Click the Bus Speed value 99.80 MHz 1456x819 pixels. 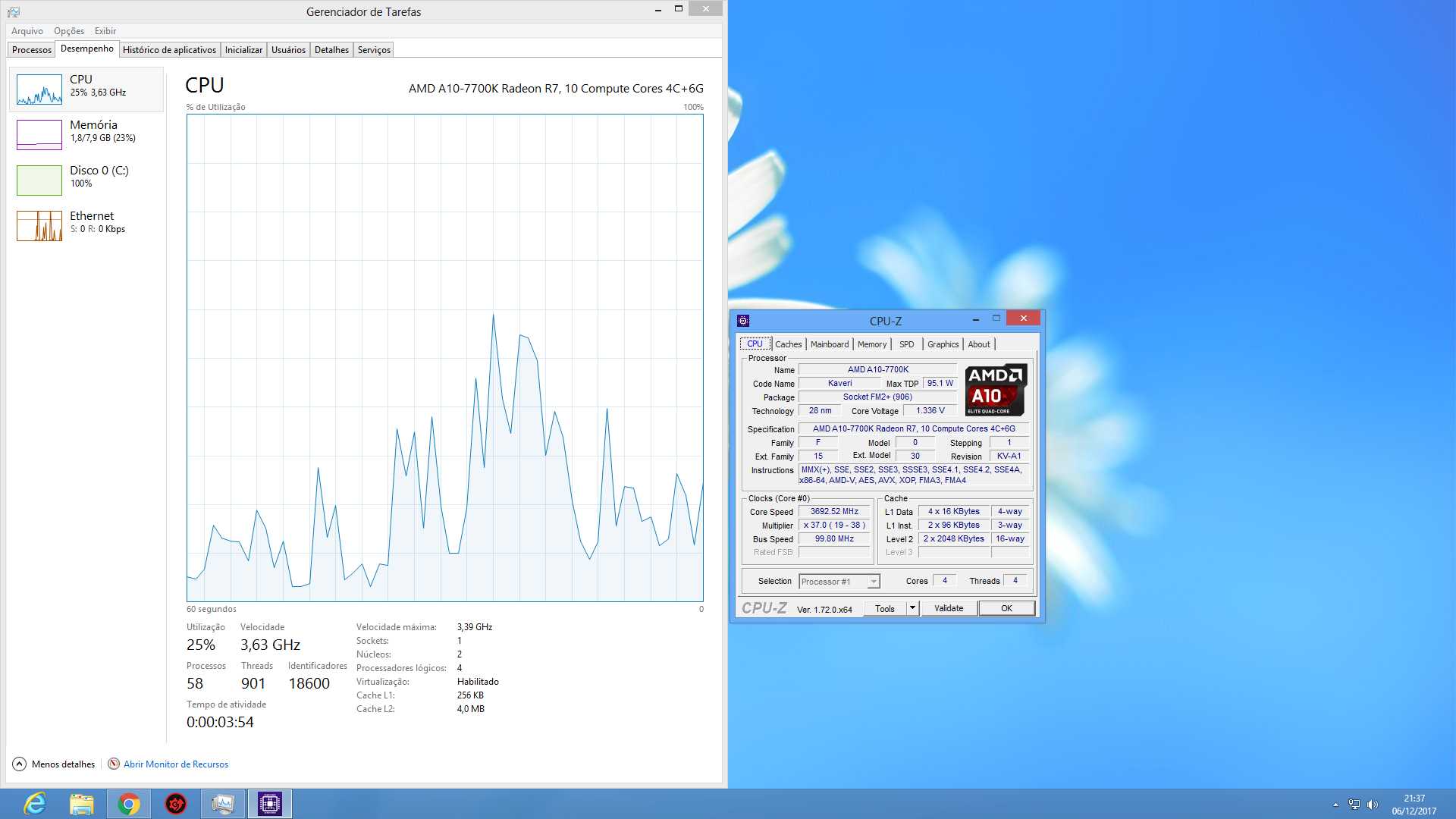pos(834,539)
